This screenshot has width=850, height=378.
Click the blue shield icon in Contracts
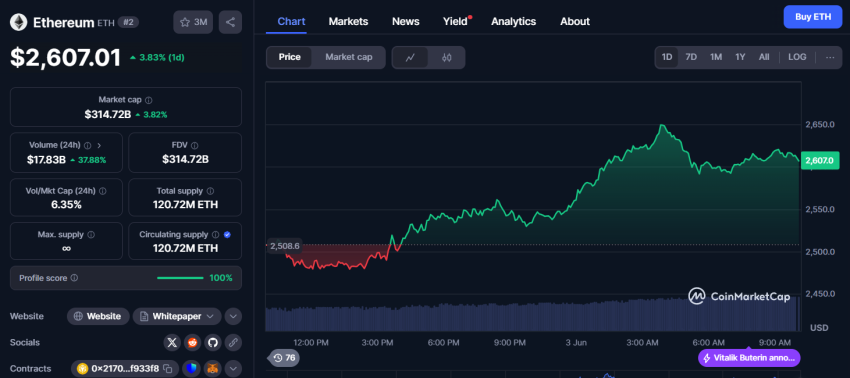(x=192, y=369)
